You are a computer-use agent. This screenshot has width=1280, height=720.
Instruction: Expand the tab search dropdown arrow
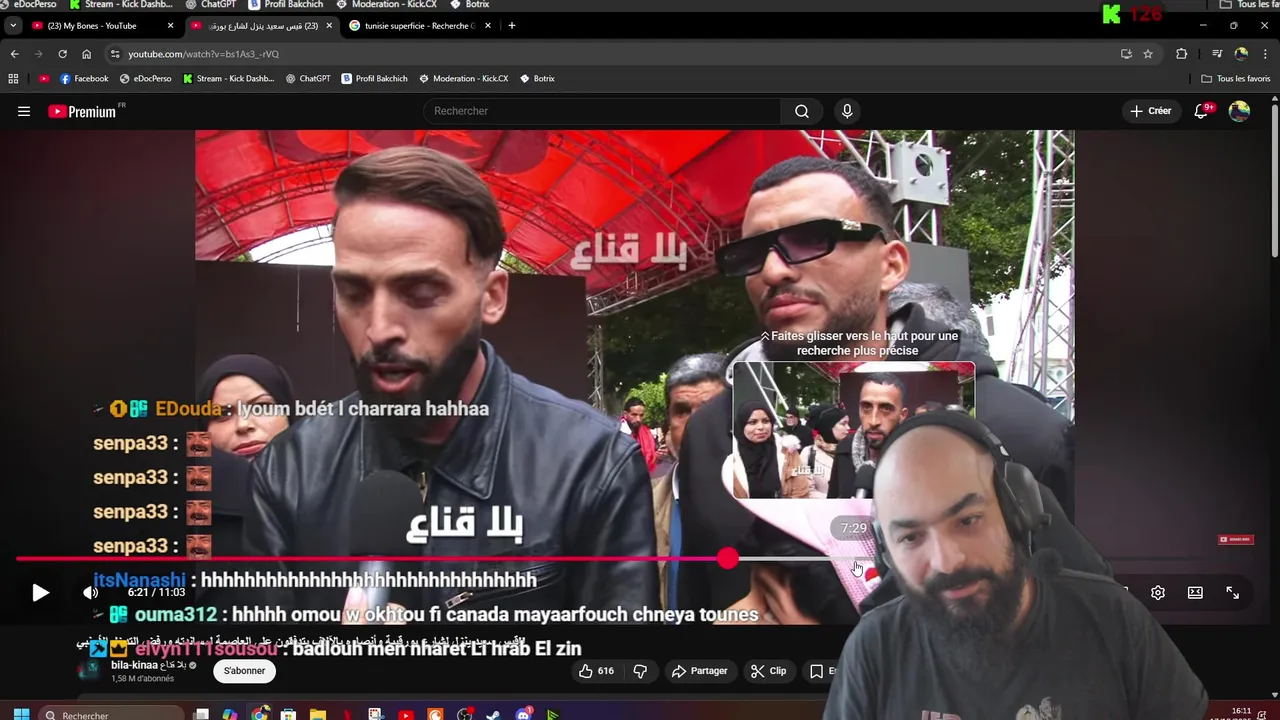coord(13,25)
